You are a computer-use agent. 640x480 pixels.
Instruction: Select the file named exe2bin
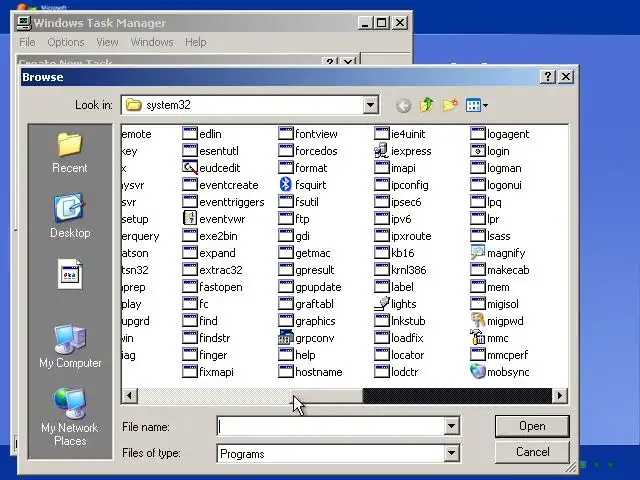[218, 236]
